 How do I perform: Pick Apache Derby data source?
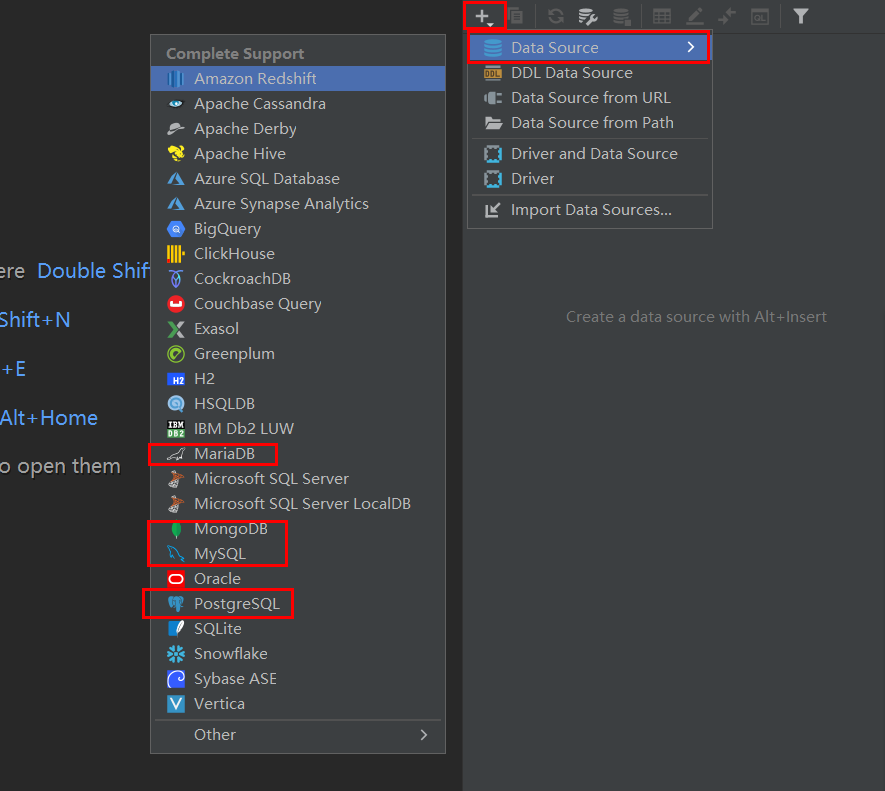[298, 129]
